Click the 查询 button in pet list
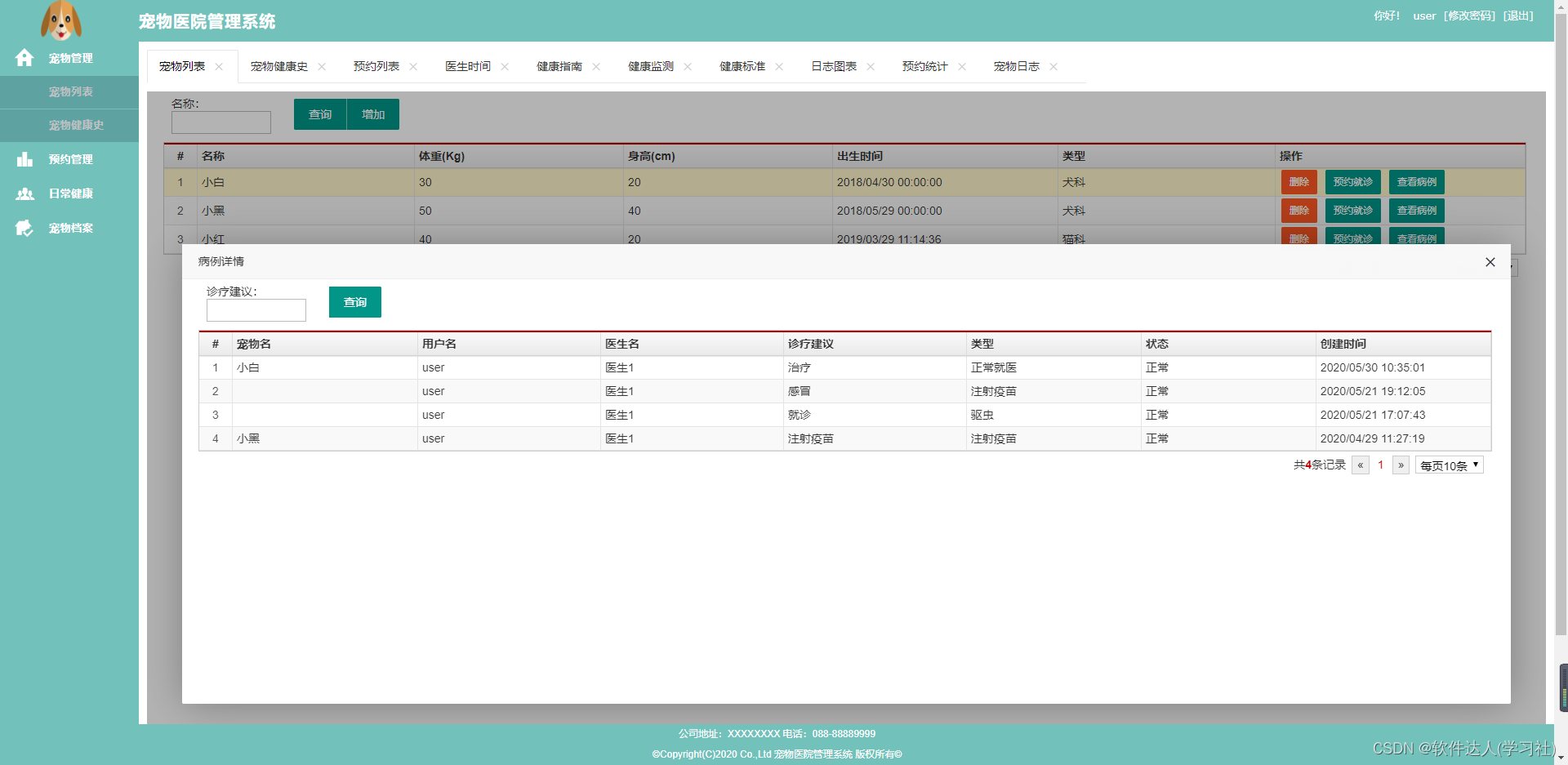This screenshot has height=765, width=1568. [320, 114]
